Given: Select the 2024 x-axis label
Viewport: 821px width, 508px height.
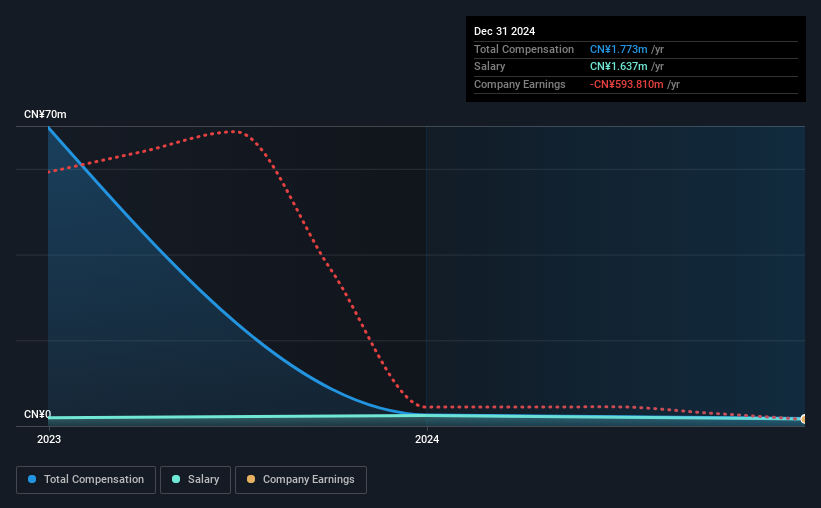Looking at the screenshot, I should 427,439.
